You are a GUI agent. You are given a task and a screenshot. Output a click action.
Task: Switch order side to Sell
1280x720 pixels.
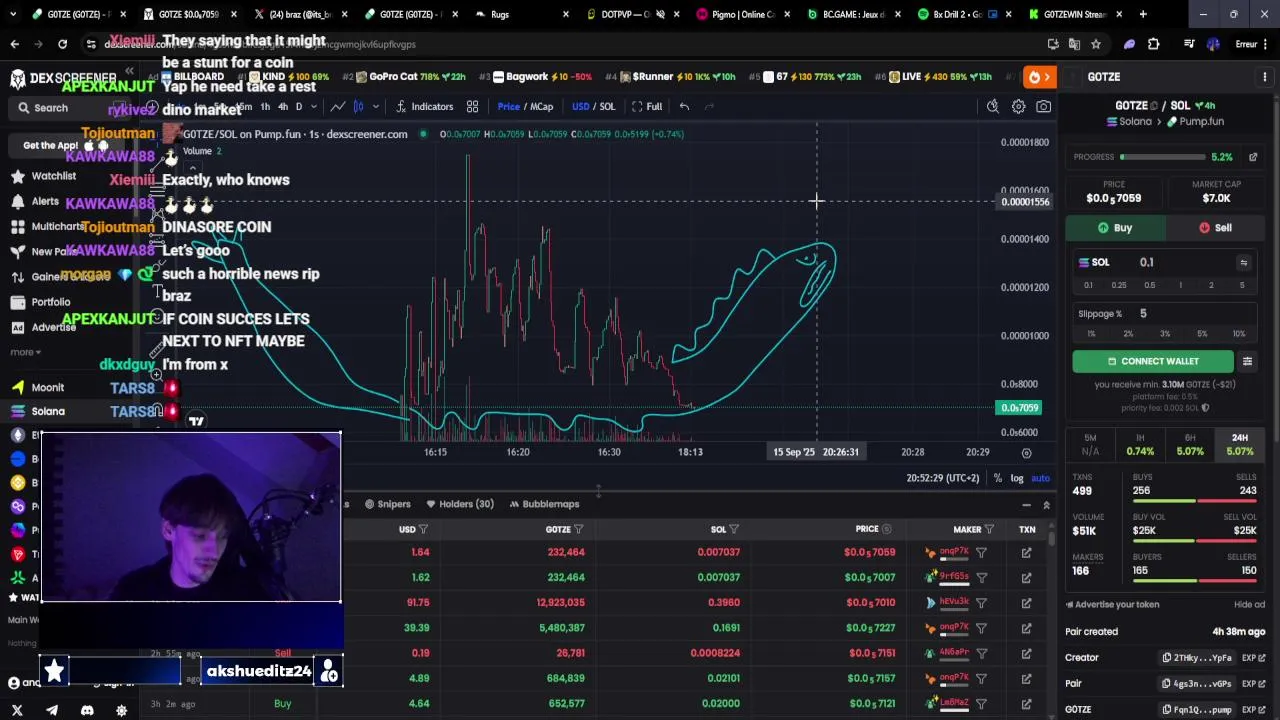click(x=1214, y=228)
